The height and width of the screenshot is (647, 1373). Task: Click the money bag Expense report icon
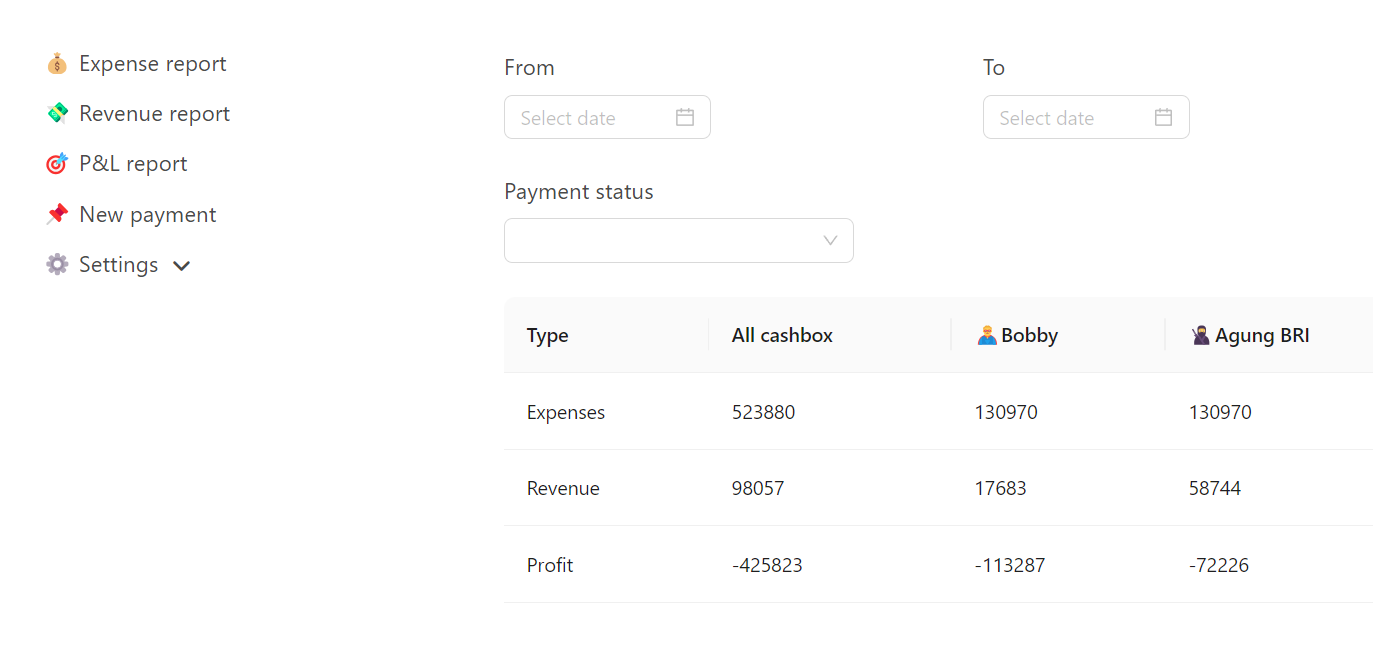[x=57, y=64]
